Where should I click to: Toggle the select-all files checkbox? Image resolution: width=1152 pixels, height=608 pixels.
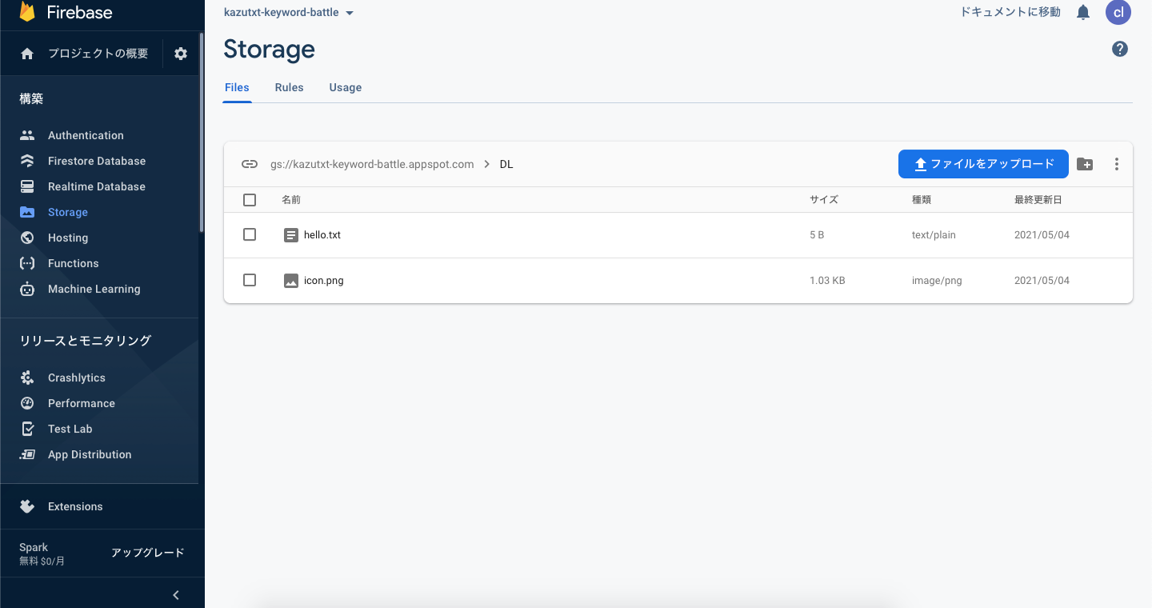(x=250, y=200)
